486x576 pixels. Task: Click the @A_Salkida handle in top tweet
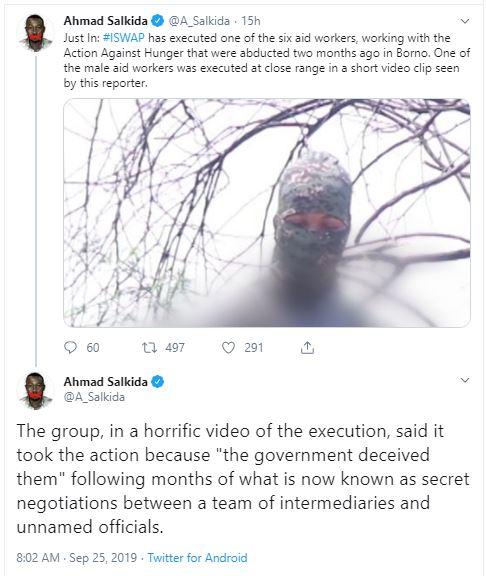[x=199, y=21]
